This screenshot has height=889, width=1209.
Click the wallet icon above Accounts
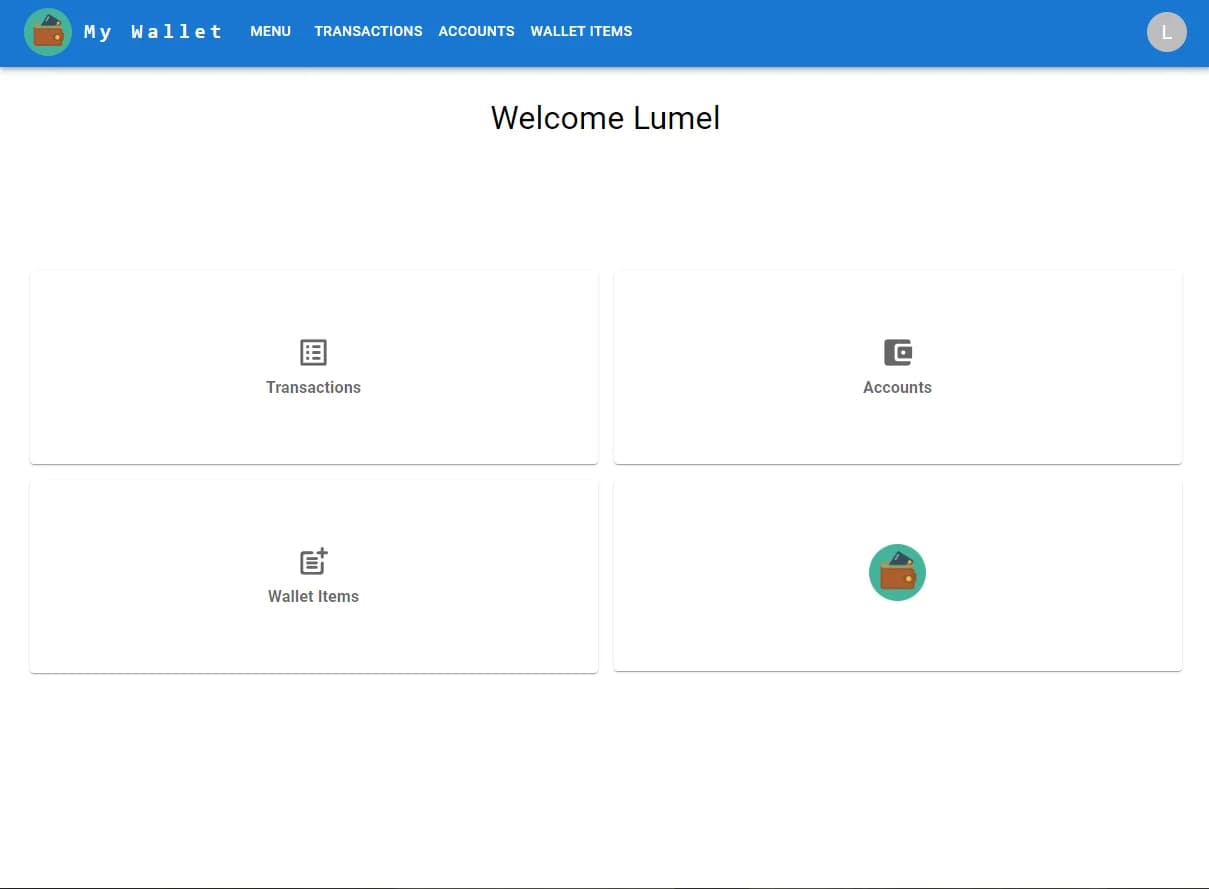(897, 352)
